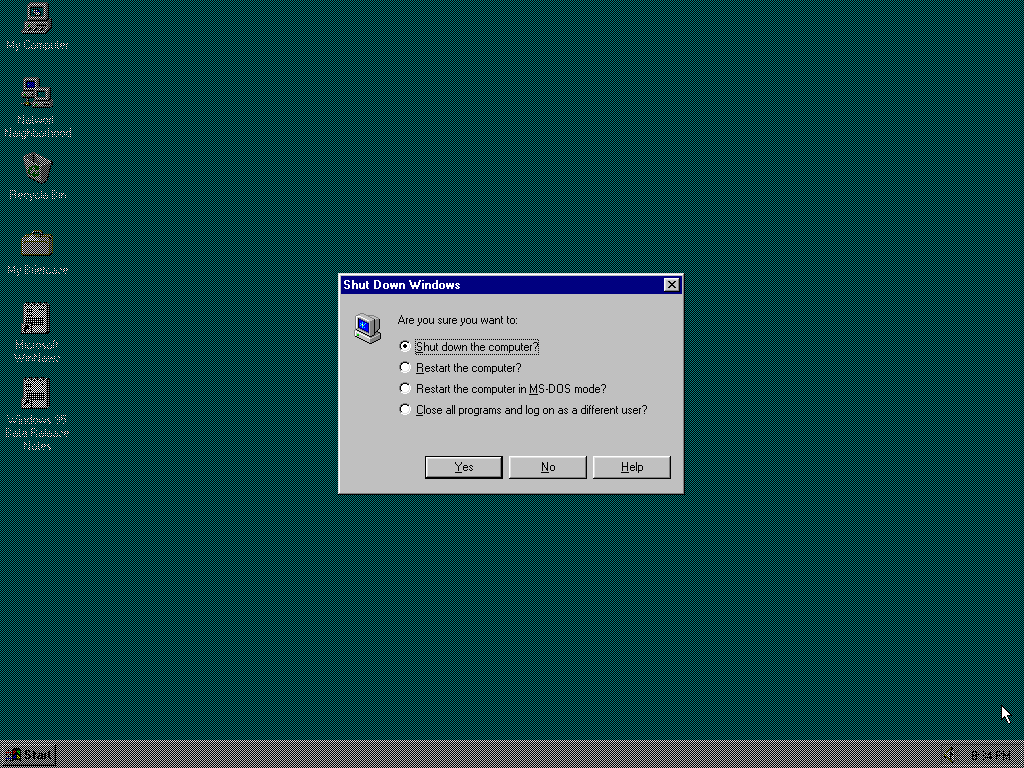Click the taskbar clock

[990, 756]
